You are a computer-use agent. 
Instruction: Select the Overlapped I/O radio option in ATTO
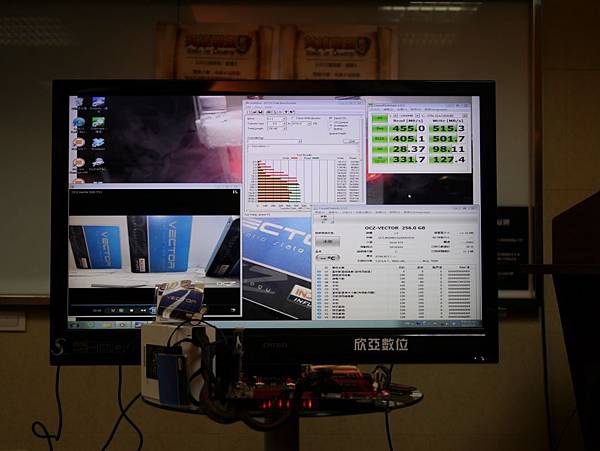(x=331, y=126)
